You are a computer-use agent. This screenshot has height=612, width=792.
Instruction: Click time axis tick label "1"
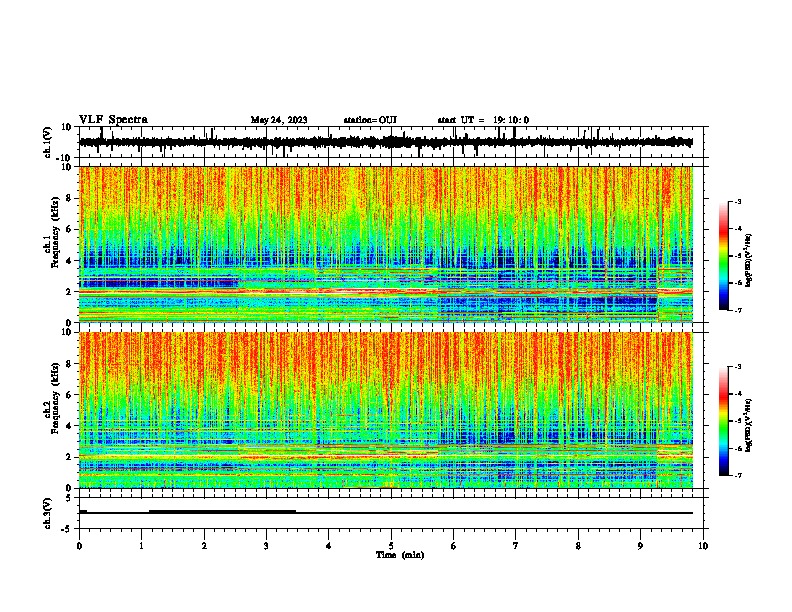(x=141, y=546)
